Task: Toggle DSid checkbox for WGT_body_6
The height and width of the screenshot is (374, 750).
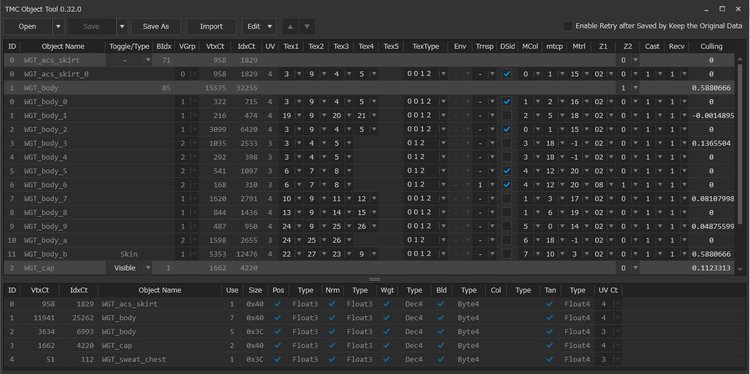Action: point(507,185)
